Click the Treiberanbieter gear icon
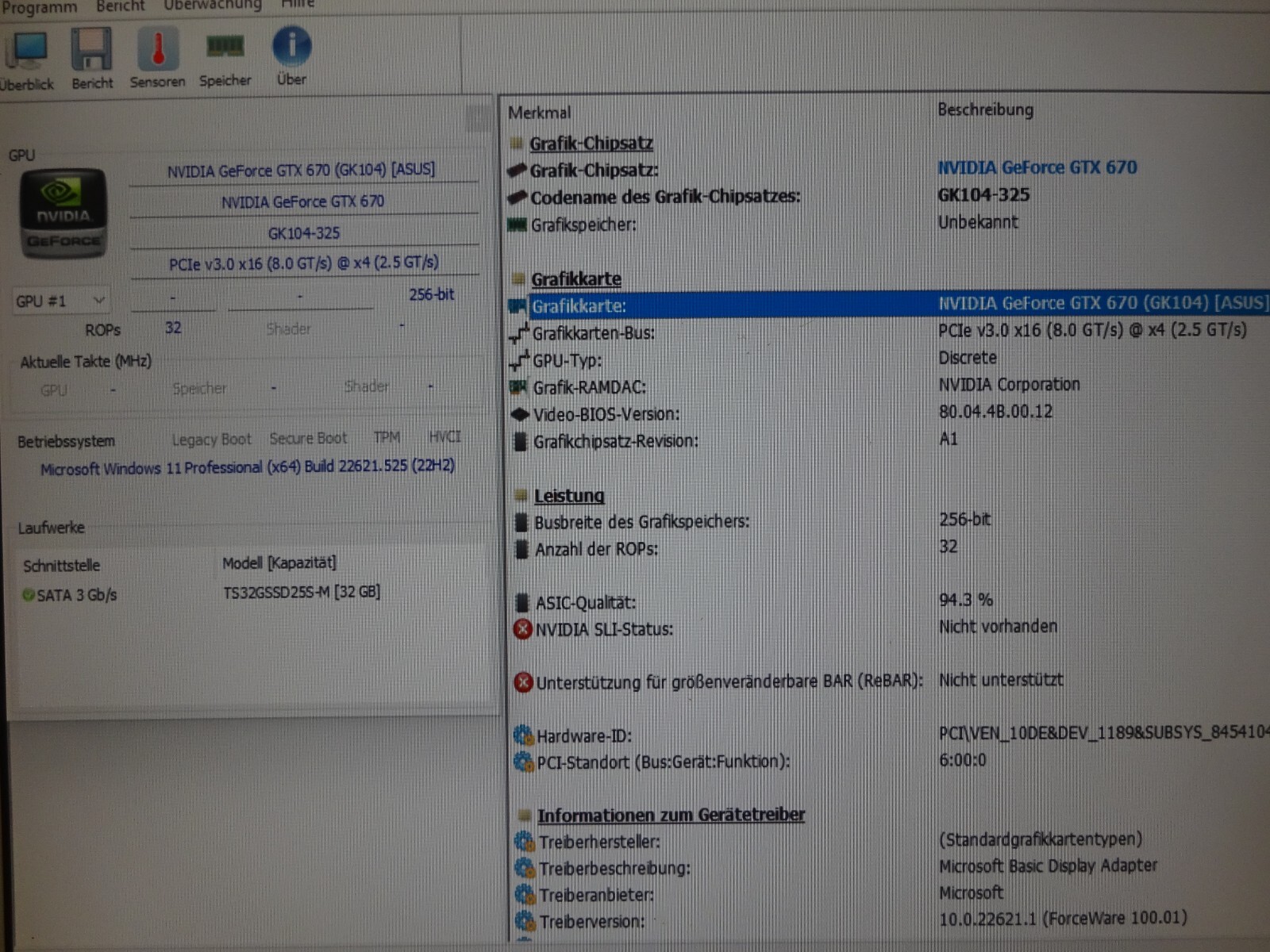This screenshot has height=952, width=1270. pos(525,895)
